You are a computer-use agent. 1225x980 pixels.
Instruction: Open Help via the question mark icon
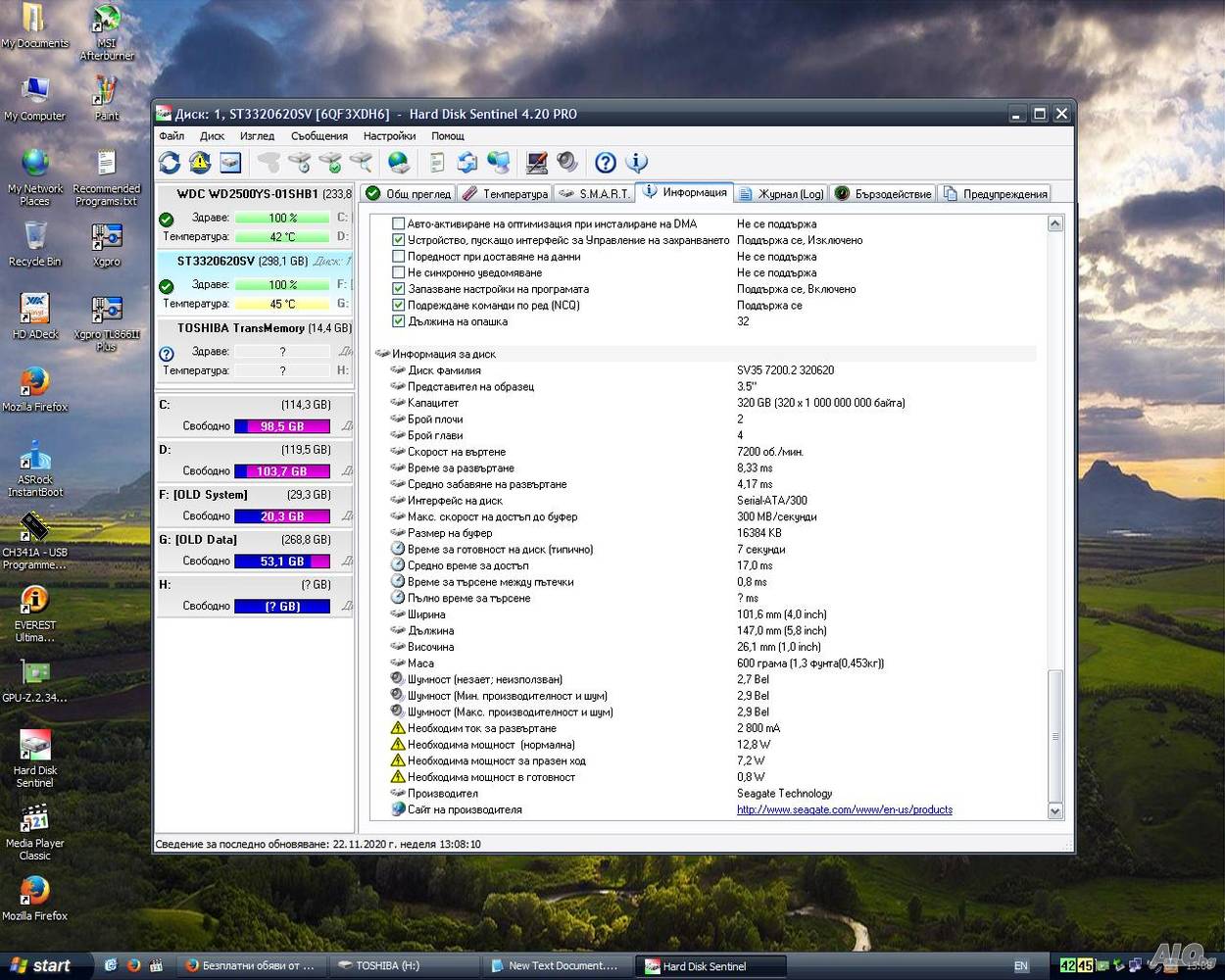click(606, 163)
